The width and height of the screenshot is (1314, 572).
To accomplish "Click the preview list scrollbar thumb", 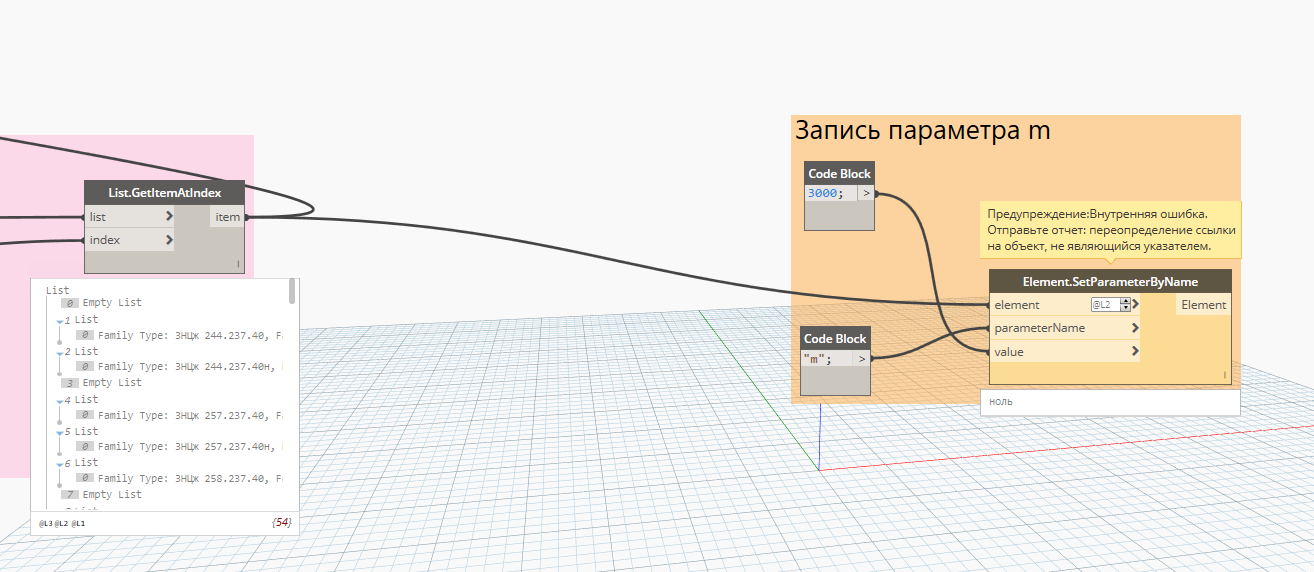I will coord(292,290).
